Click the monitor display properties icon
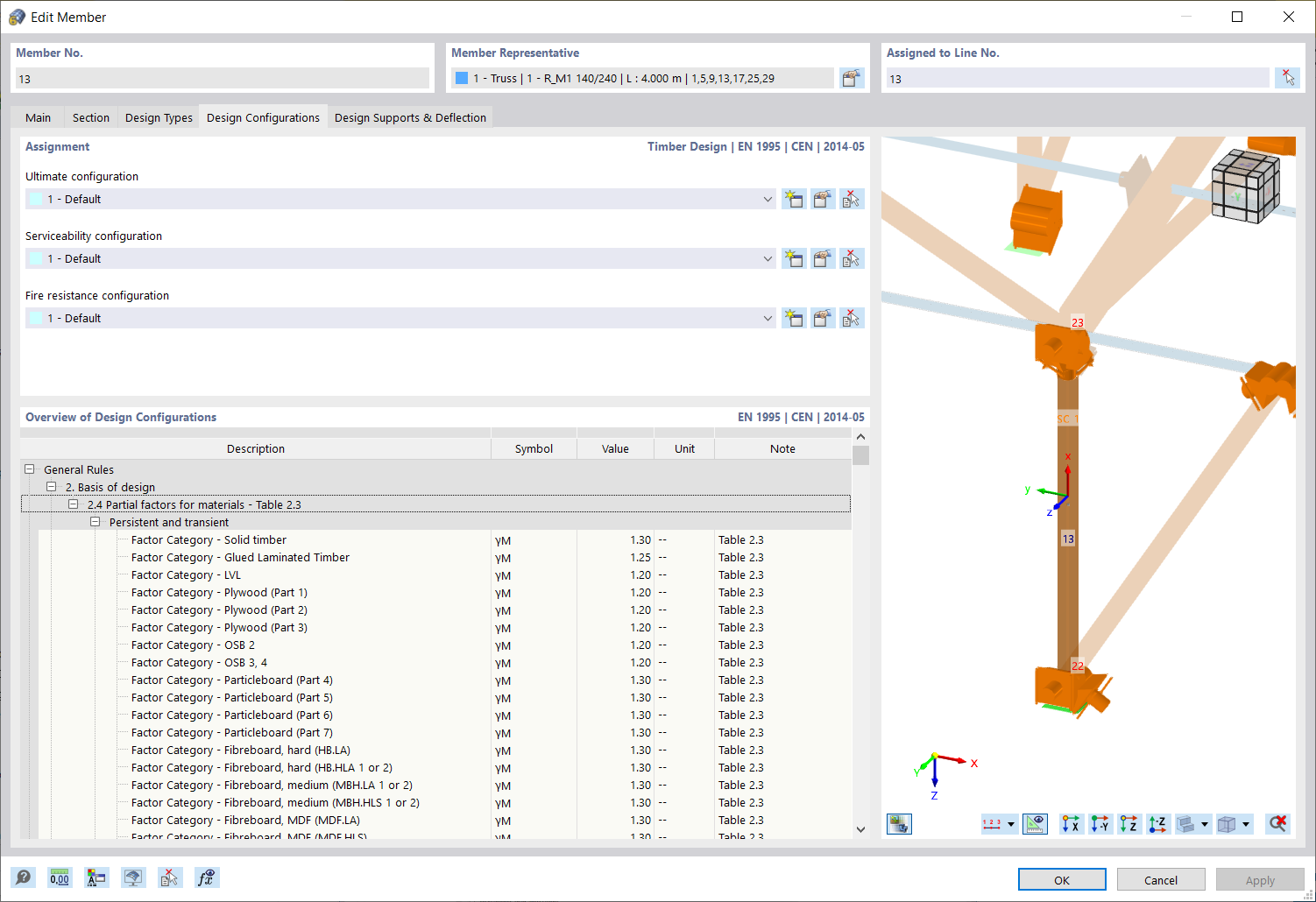Viewport: 1316px width, 902px height. tap(133, 877)
